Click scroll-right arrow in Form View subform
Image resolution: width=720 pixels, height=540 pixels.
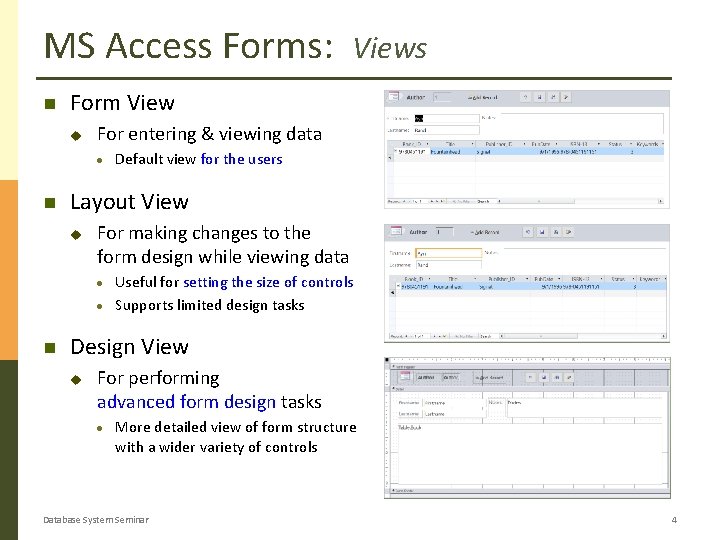click(660, 201)
